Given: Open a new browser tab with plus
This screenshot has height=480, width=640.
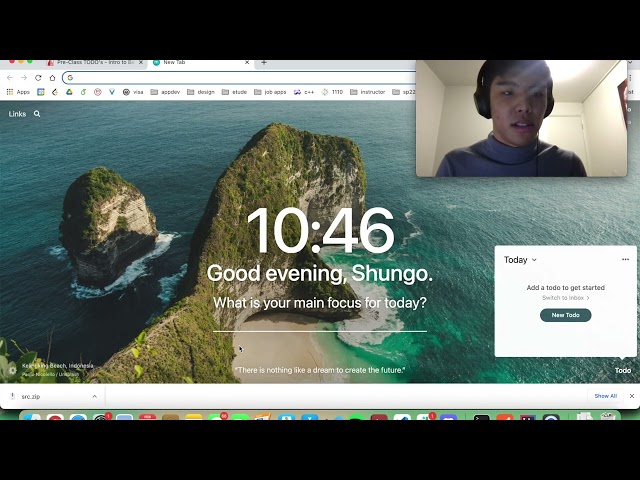Looking at the screenshot, I should click(264, 62).
